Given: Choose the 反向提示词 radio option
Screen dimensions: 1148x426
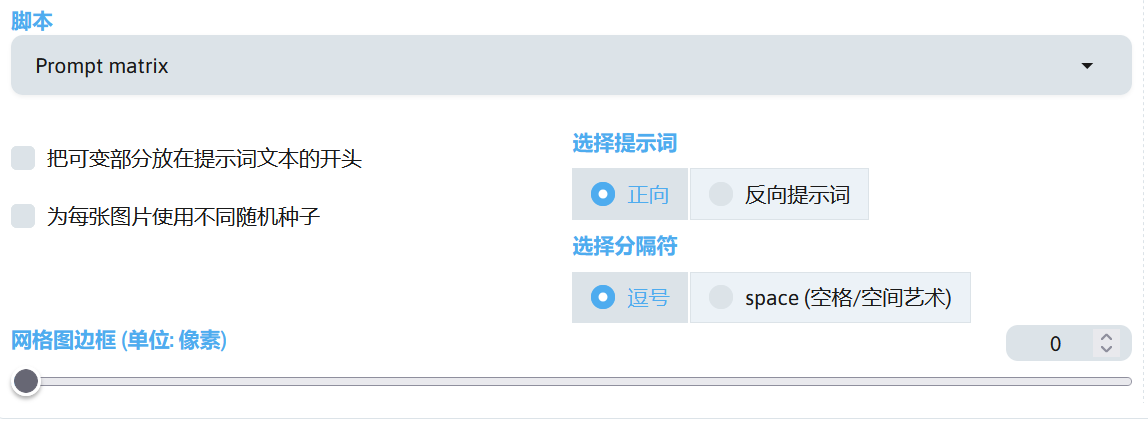Looking at the screenshot, I should (721, 194).
